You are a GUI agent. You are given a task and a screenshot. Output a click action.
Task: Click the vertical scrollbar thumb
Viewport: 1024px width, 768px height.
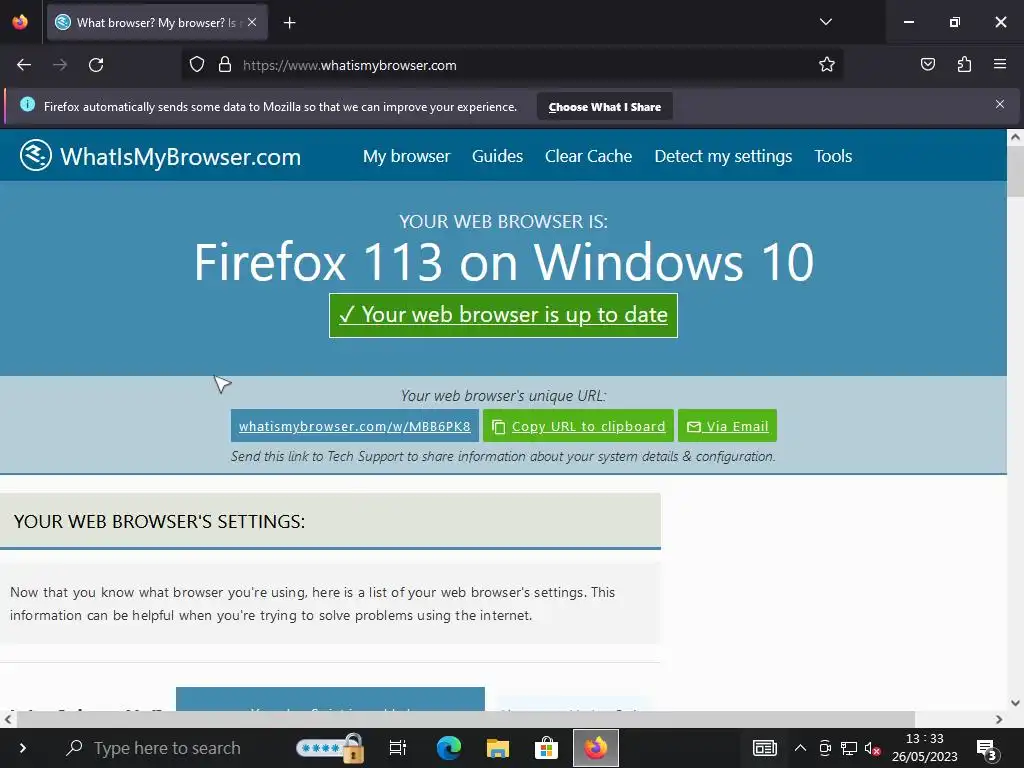[x=1015, y=171]
